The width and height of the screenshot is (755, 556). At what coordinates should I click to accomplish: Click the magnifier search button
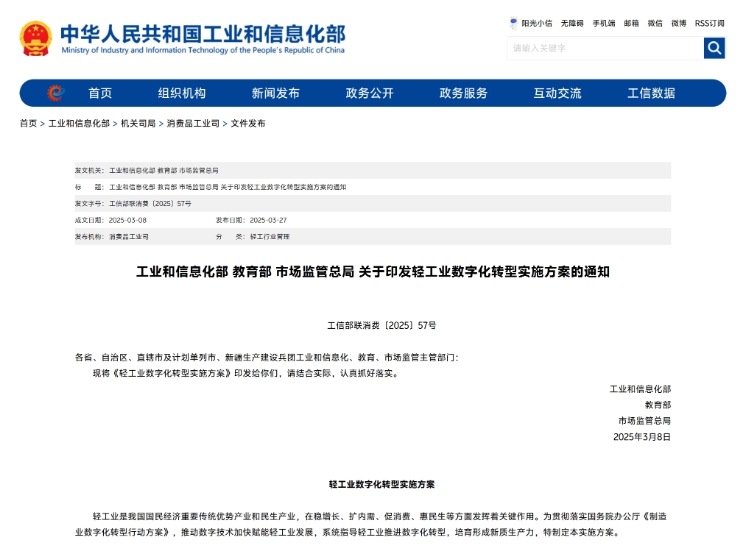714,48
